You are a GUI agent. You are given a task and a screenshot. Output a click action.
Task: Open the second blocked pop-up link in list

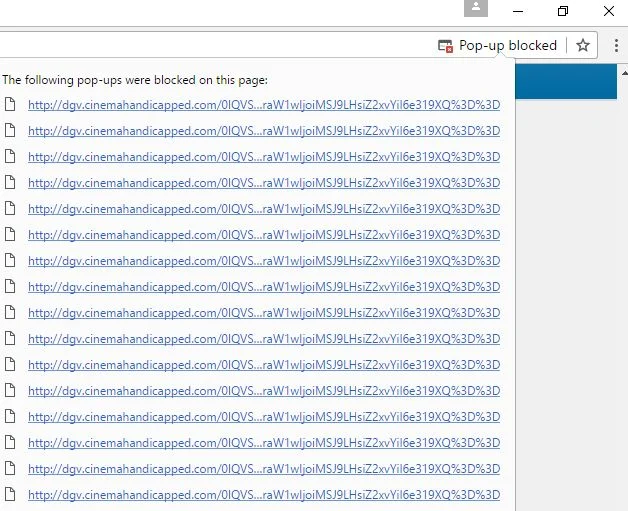tap(264, 131)
